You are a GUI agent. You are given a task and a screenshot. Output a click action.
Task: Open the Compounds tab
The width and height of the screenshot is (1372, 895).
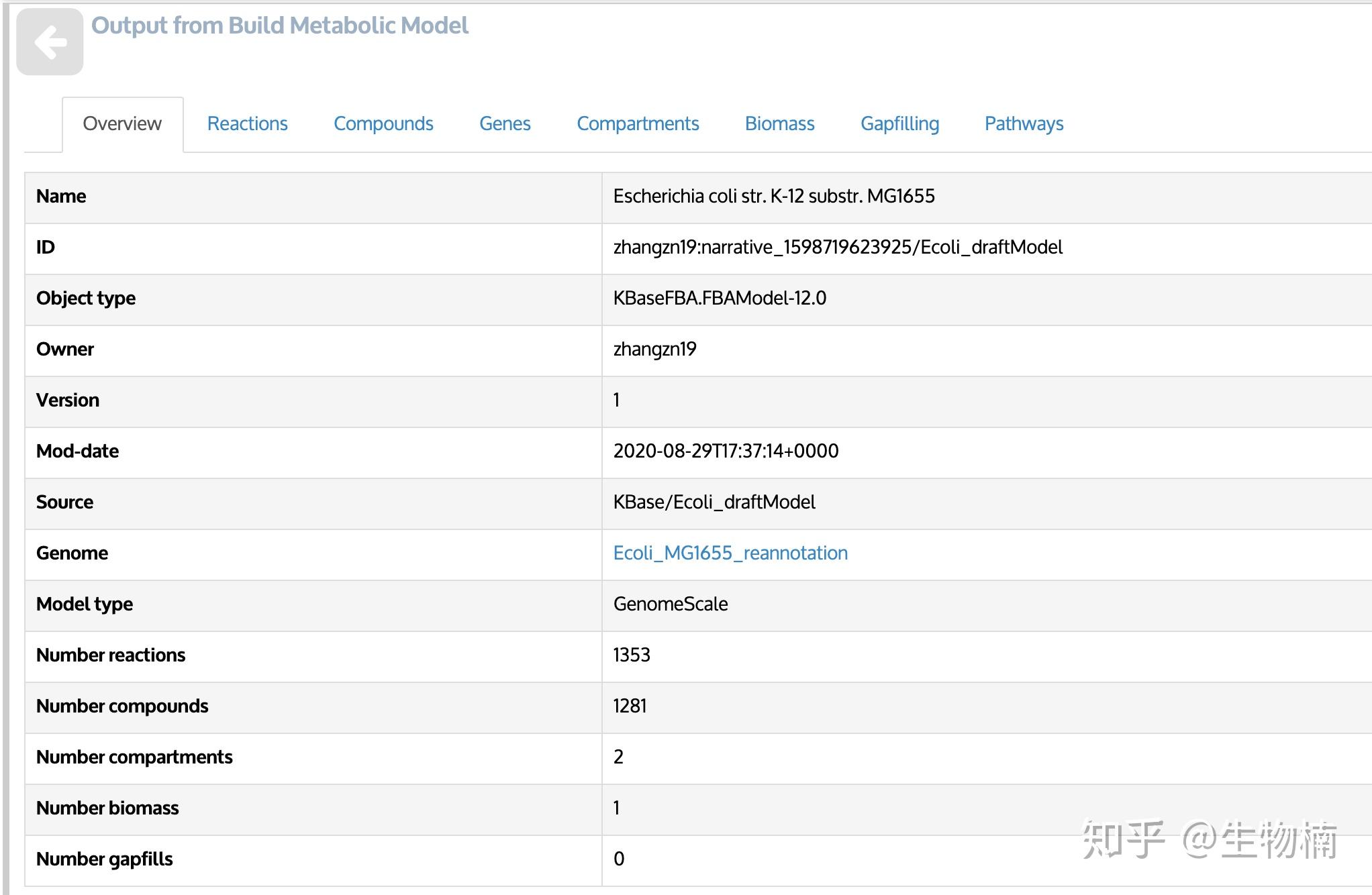pos(383,124)
